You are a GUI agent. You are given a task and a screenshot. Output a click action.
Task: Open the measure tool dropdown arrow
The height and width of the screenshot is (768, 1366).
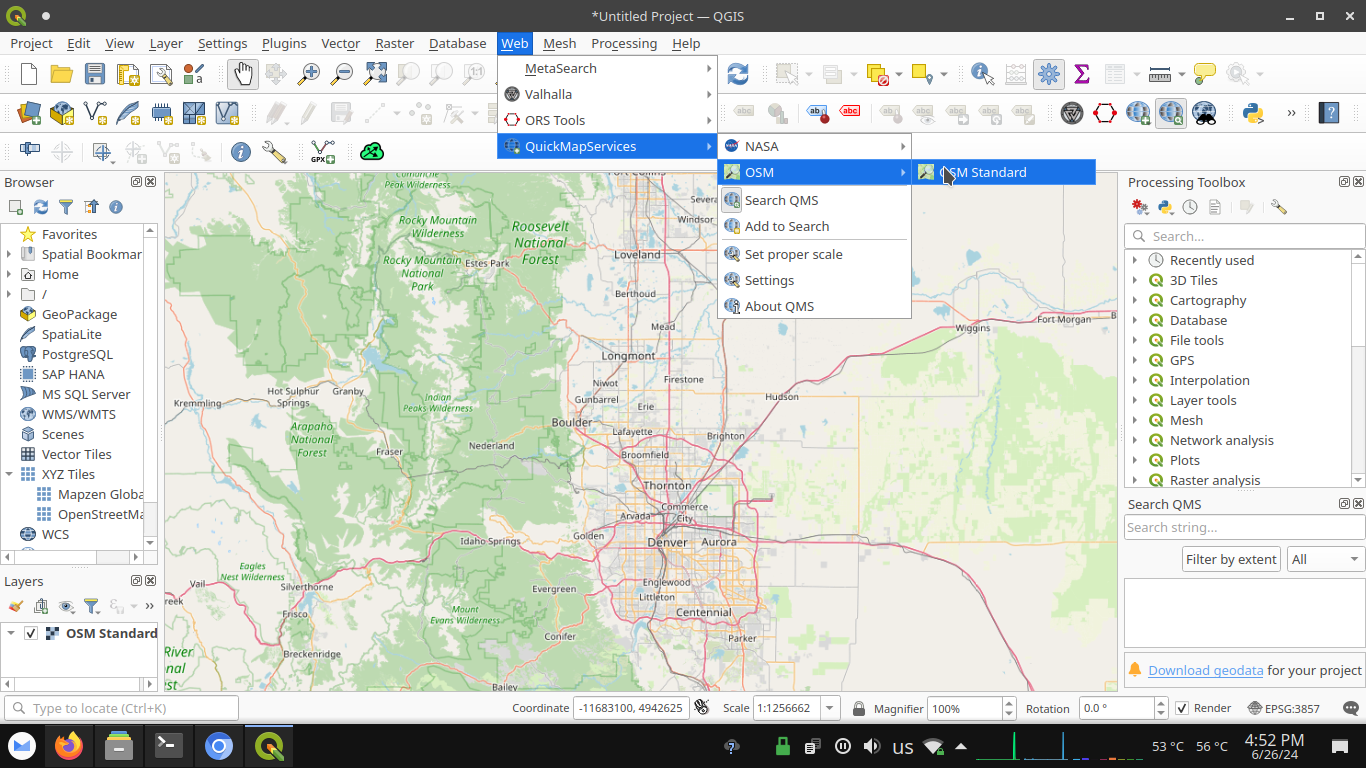(1182, 74)
